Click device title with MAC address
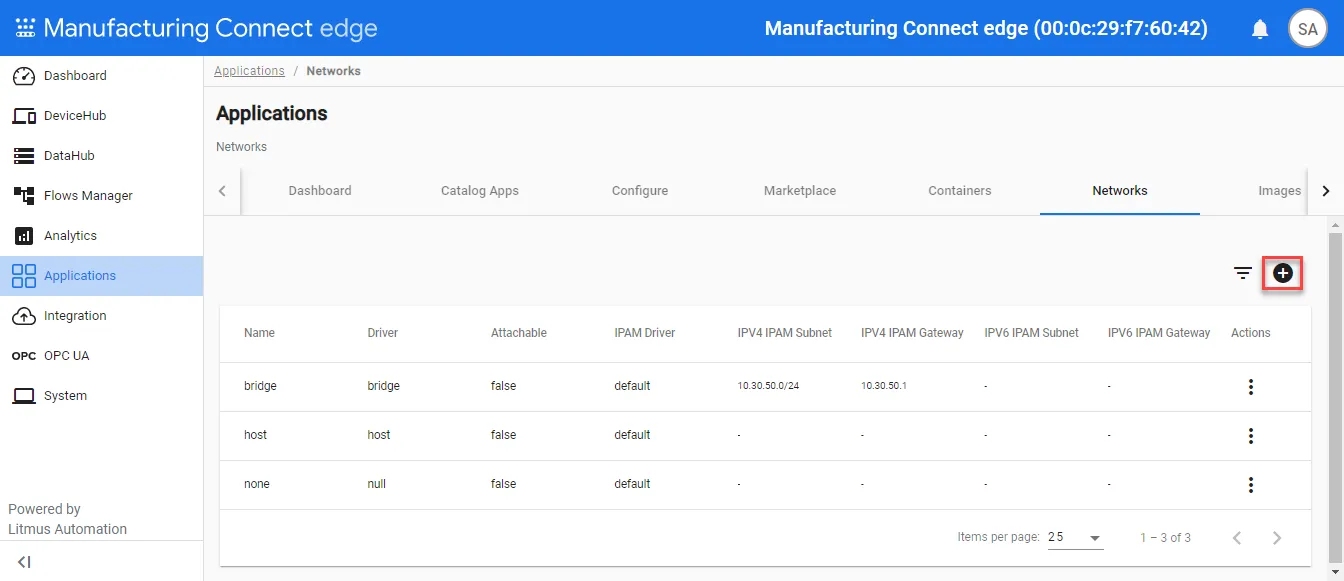The height and width of the screenshot is (581, 1344). tap(986, 28)
